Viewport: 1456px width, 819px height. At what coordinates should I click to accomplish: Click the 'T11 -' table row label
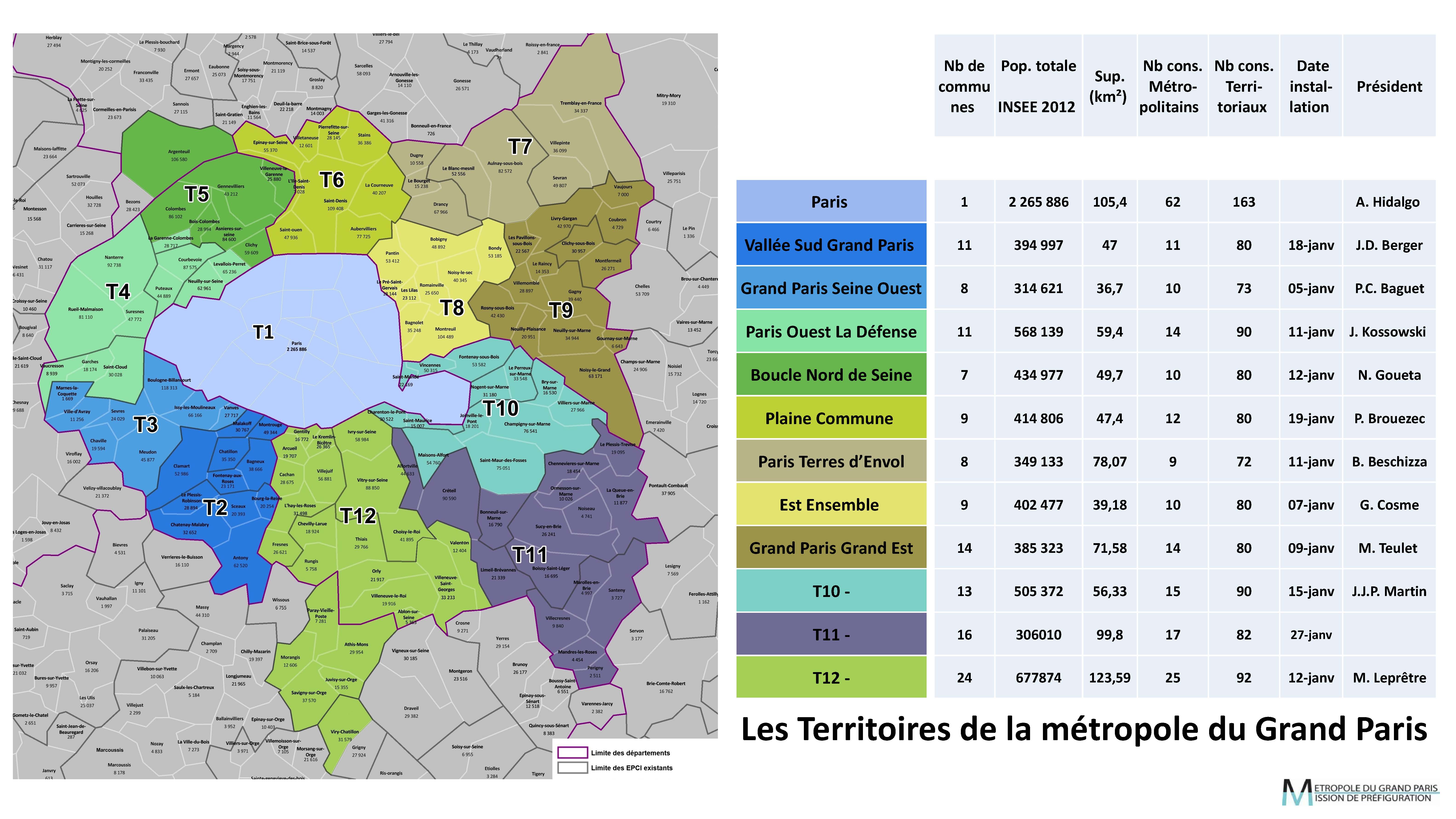coord(831,635)
